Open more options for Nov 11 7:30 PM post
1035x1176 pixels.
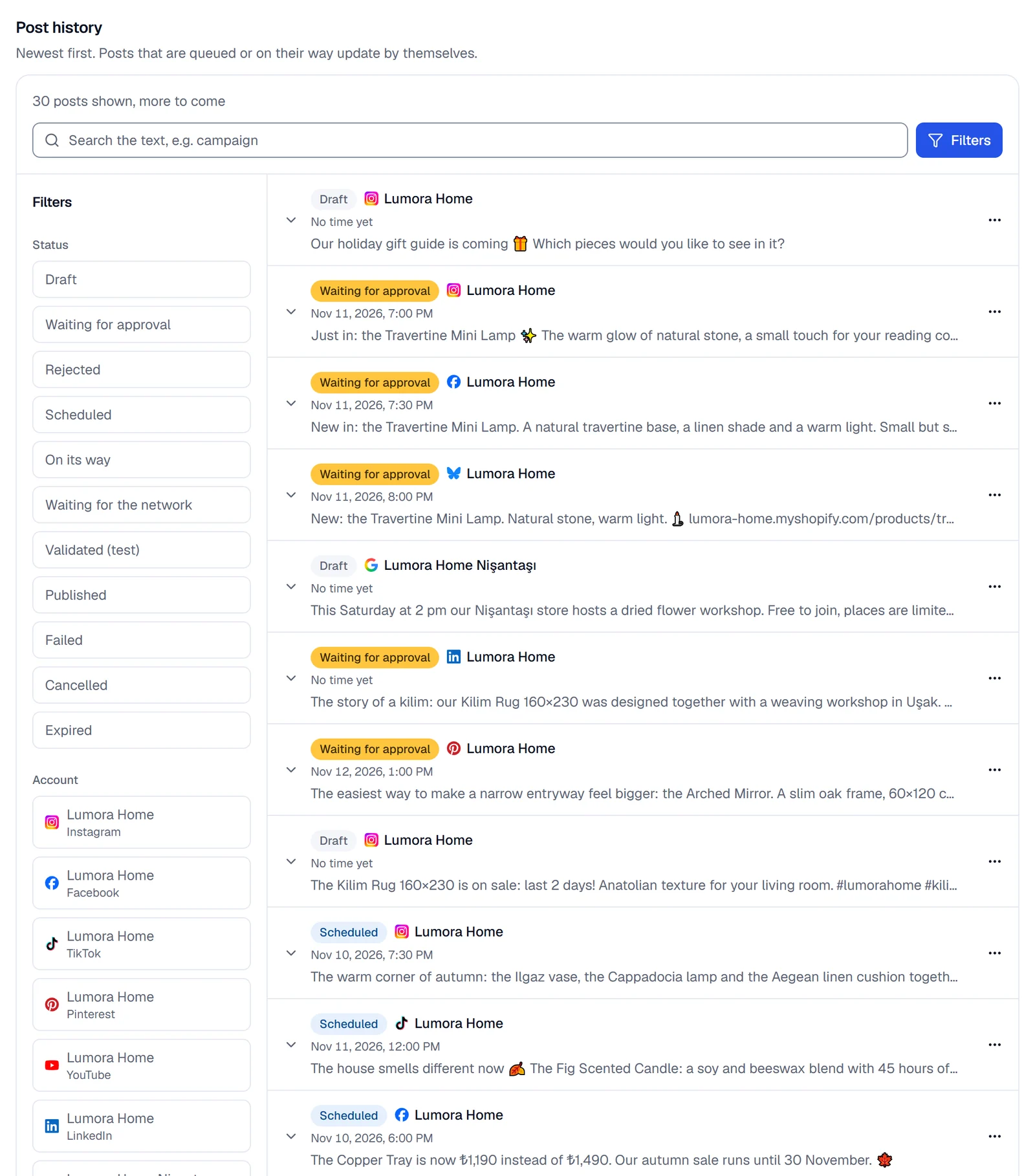[x=994, y=404]
